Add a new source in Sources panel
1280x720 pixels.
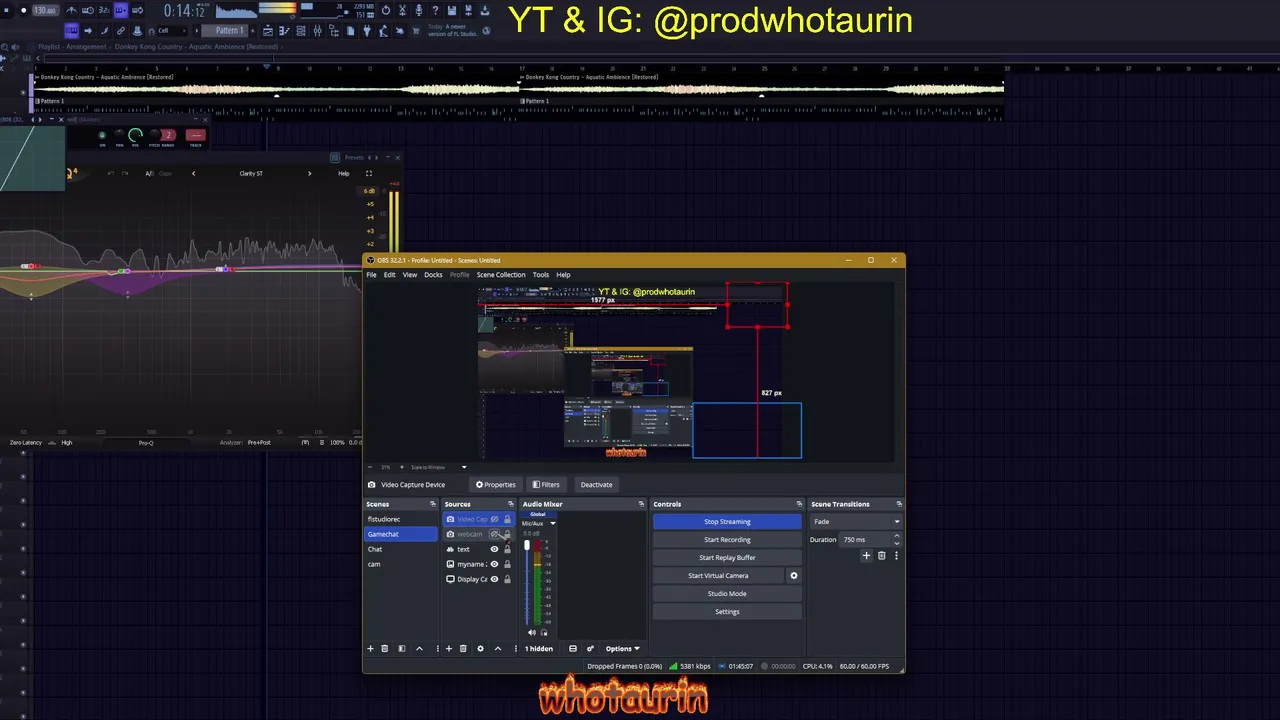pos(448,649)
